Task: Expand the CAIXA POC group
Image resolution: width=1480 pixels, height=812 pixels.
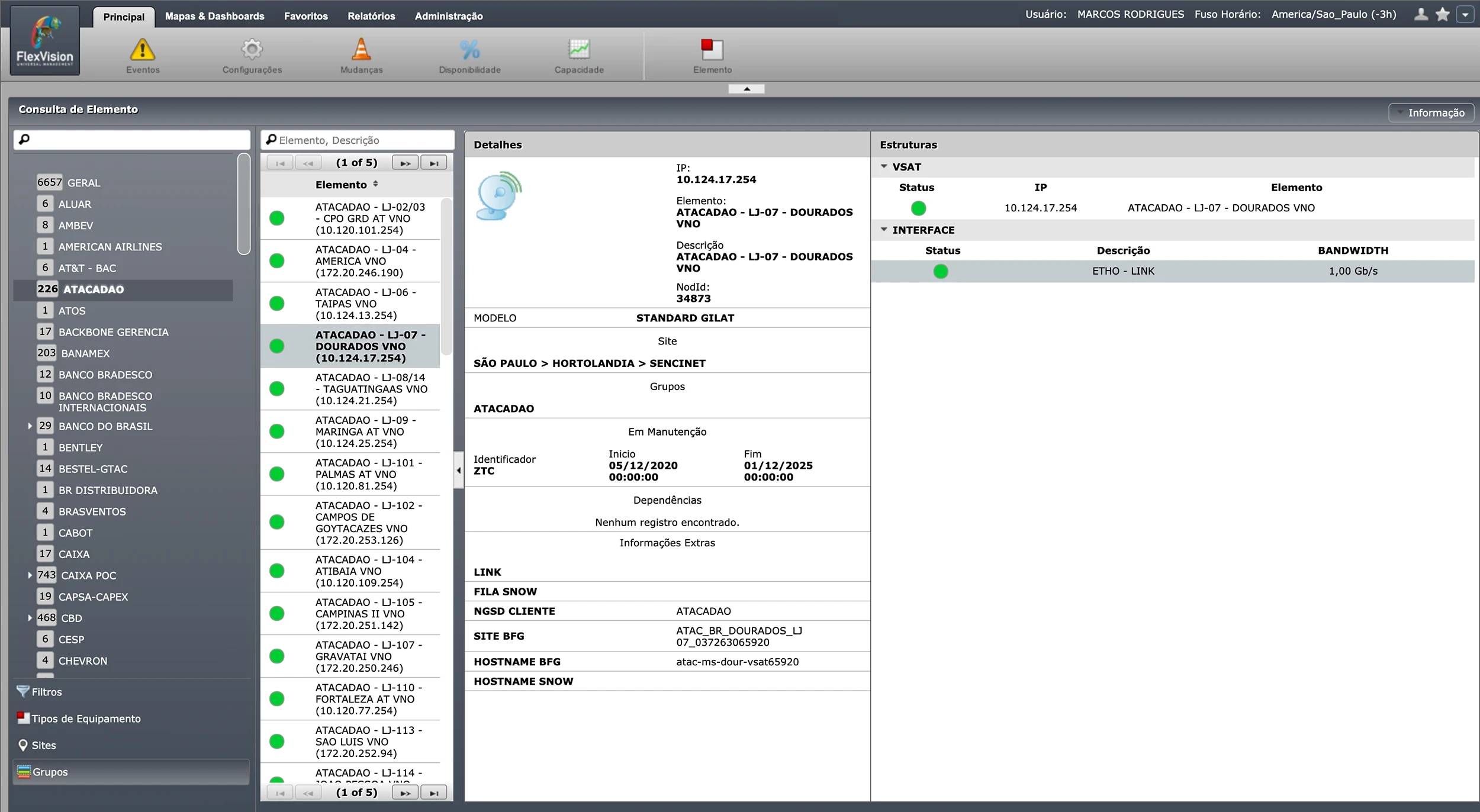Action: coord(30,575)
